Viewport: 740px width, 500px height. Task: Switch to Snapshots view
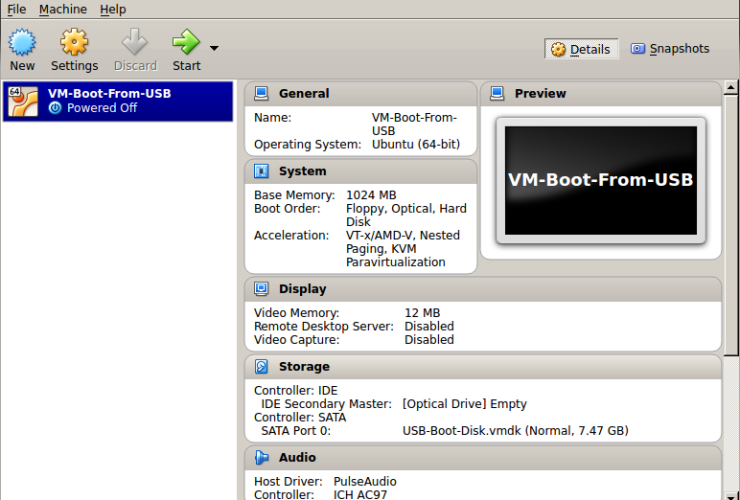coord(670,49)
